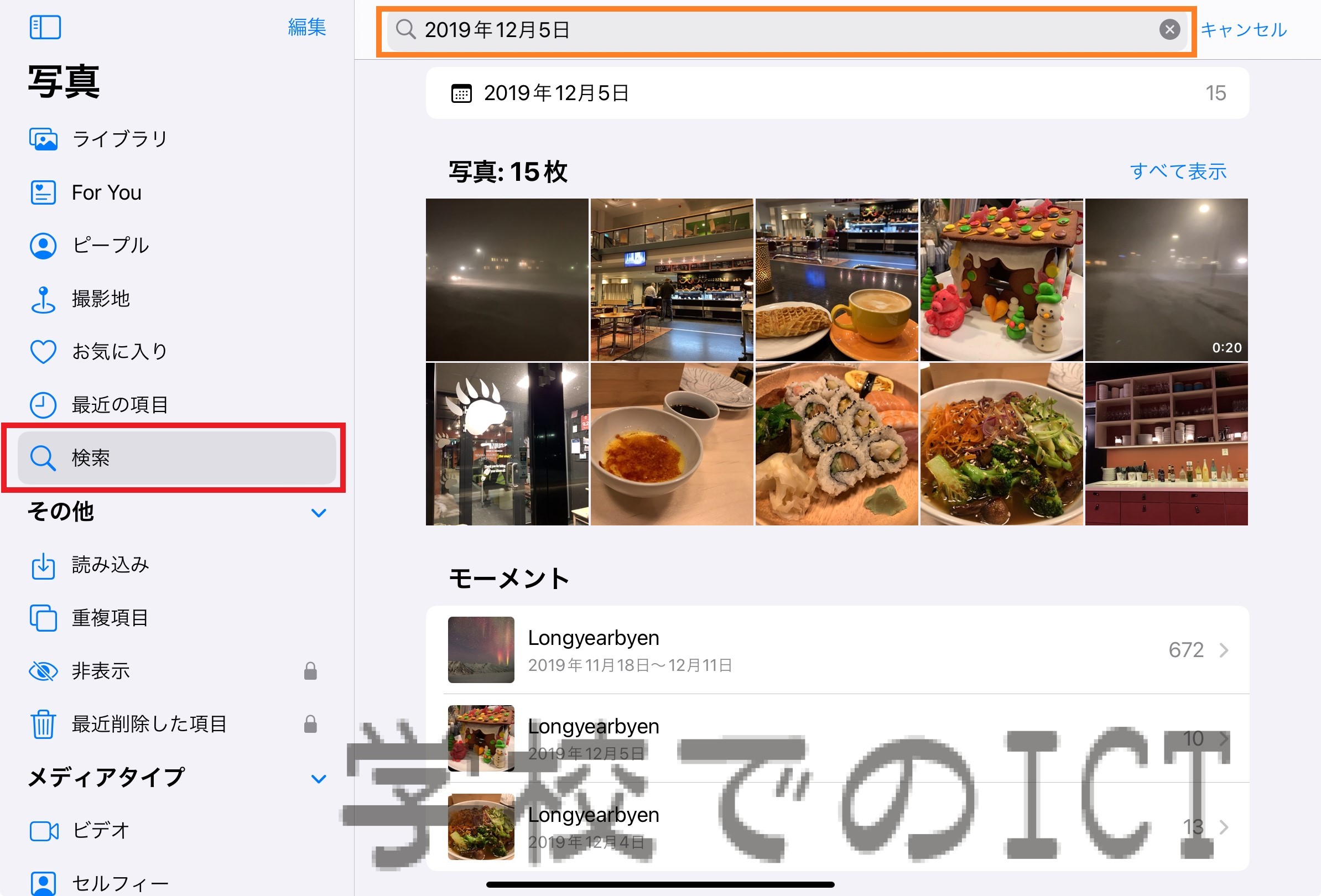
Task: Open the large vegetable noodle bowl photo
Action: [1002, 444]
